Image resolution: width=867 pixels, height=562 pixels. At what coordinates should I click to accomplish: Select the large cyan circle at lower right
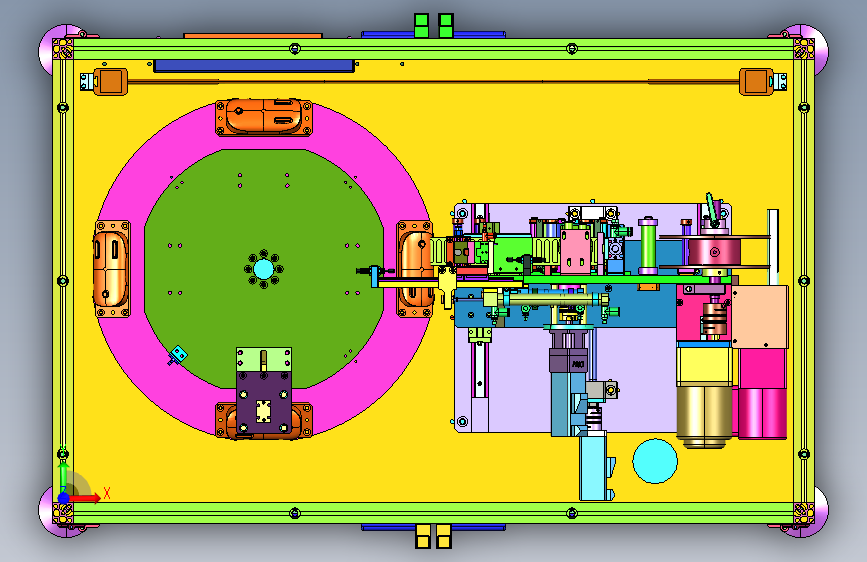655,461
